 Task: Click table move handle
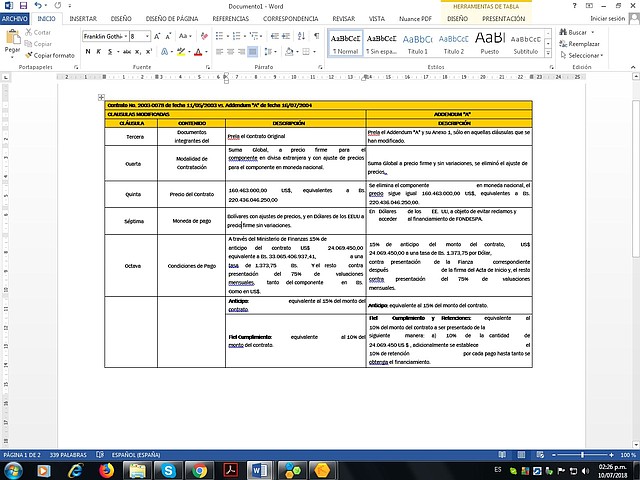pyautogui.click(x=101, y=97)
